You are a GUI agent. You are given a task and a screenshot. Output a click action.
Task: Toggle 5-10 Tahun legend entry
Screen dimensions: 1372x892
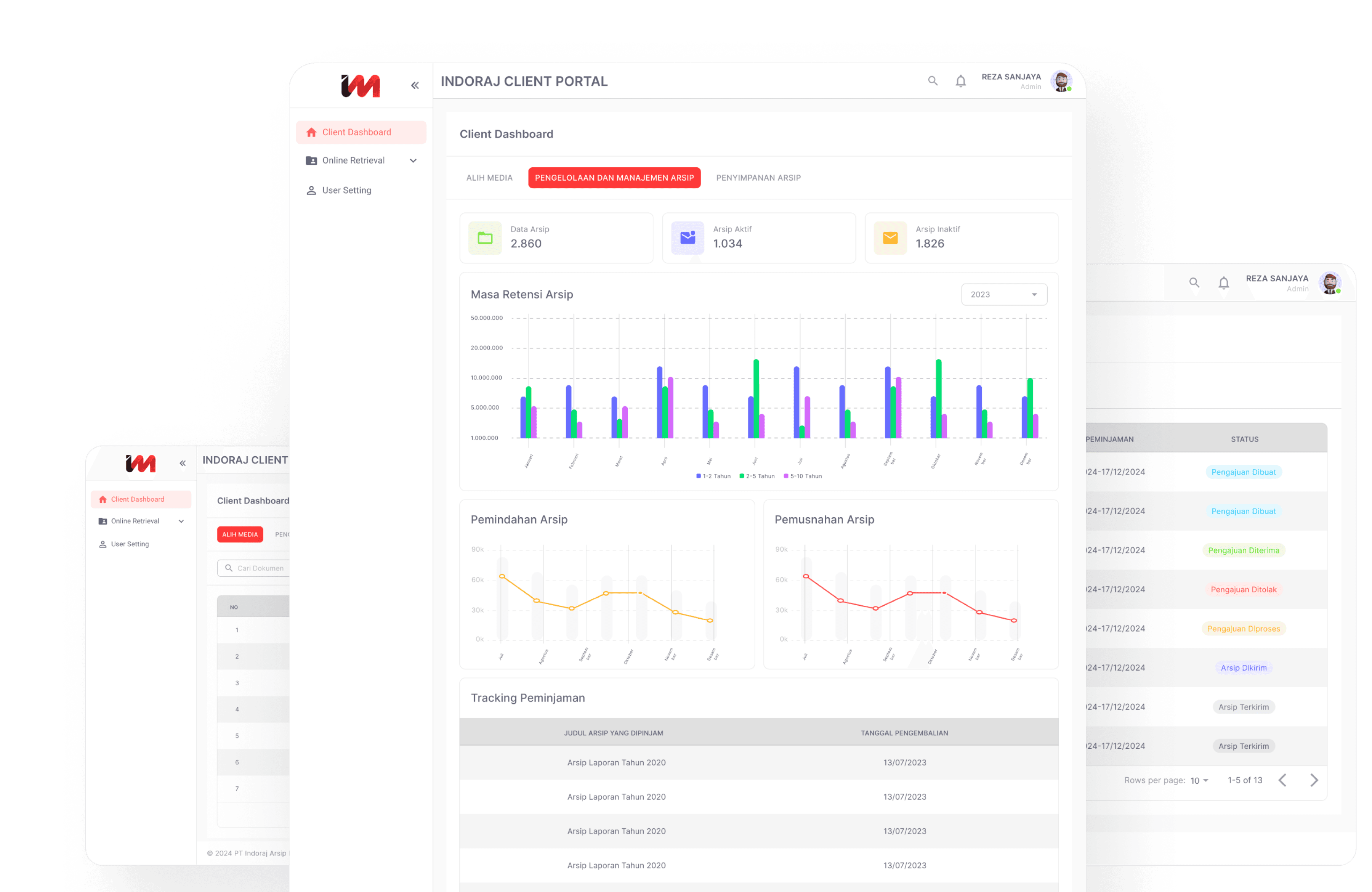(803, 476)
